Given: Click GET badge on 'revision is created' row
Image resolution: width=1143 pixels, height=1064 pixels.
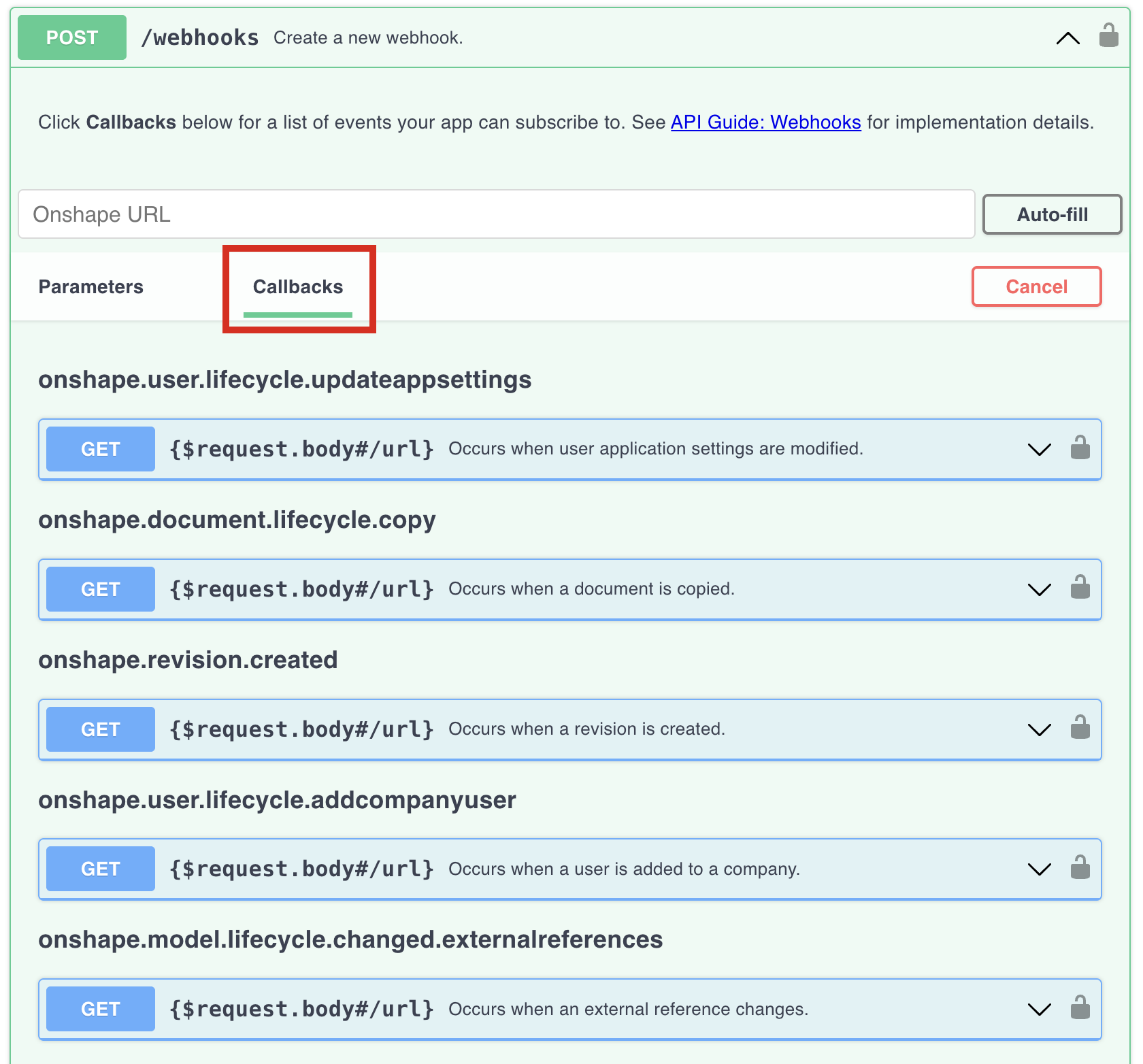Looking at the screenshot, I should tap(101, 729).
